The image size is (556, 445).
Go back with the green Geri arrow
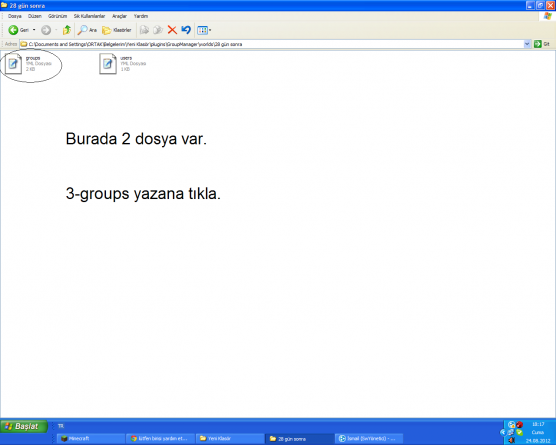tap(18, 30)
